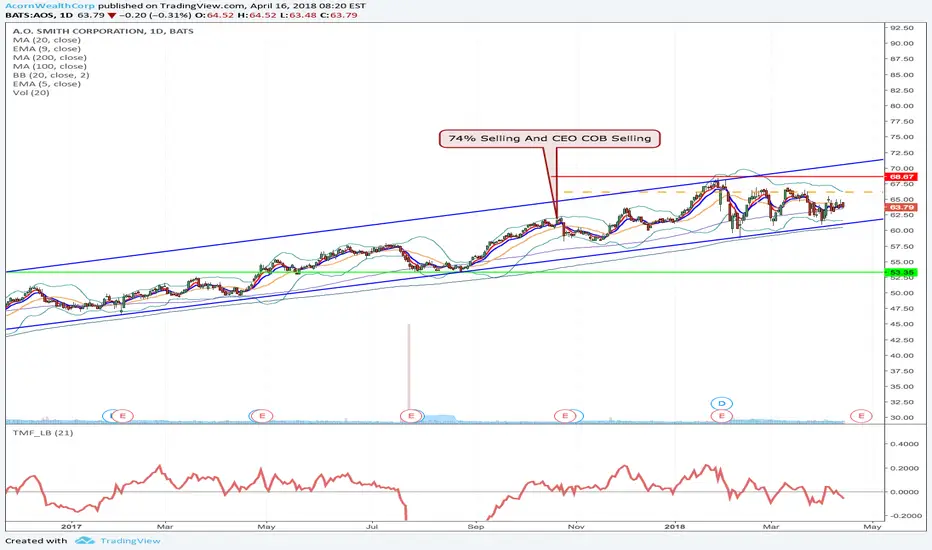Image resolution: width=932 pixels, height=550 pixels.
Task: Select the BB (20, close, 2) indicator label
Action: [x=51, y=75]
